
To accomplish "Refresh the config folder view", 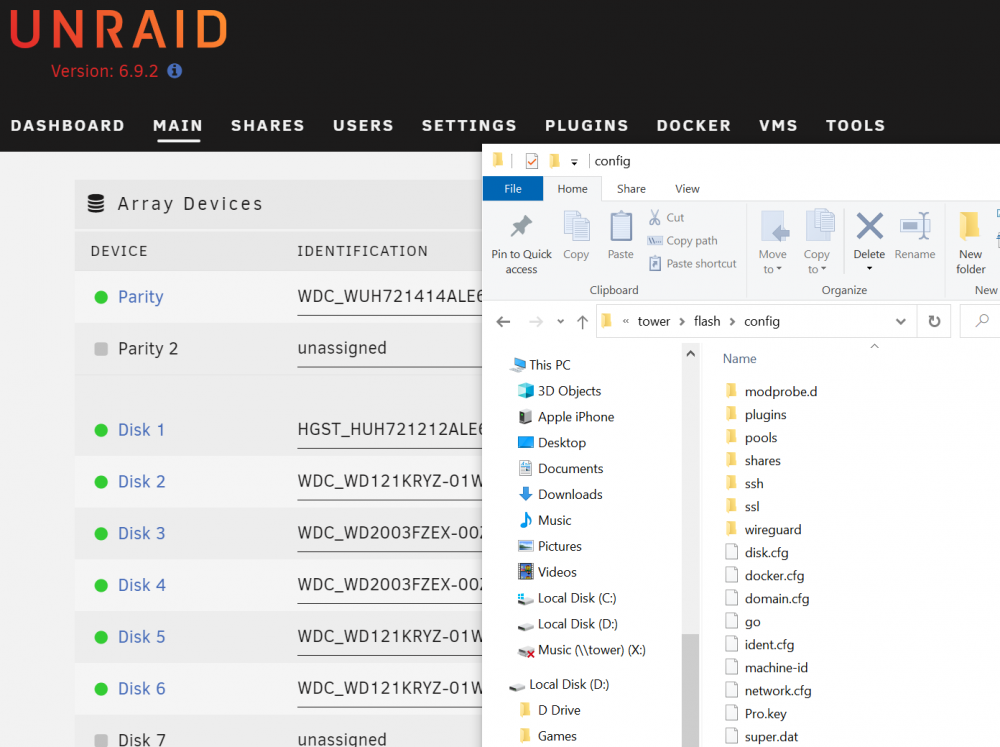I will (934, 321).
